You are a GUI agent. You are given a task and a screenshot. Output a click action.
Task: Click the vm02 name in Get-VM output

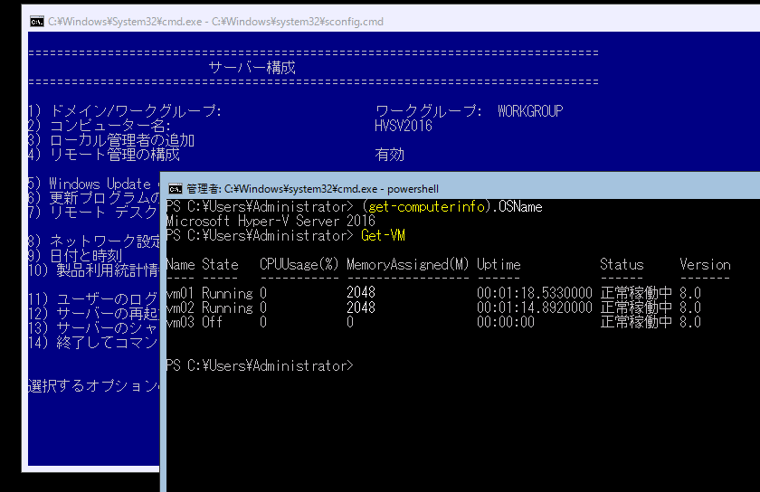[x=180, y=307]
